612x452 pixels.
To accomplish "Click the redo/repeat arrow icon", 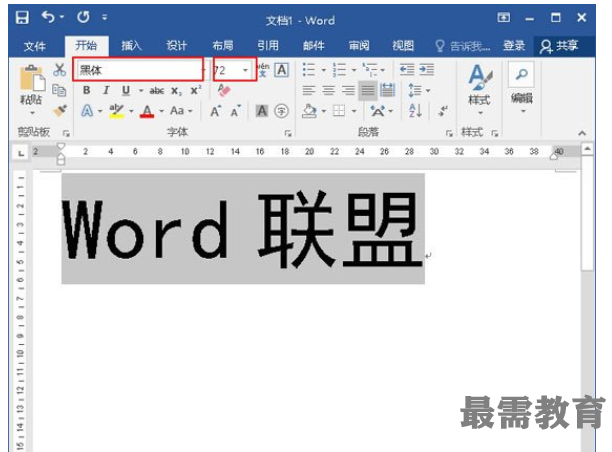I will click(83, 17).
